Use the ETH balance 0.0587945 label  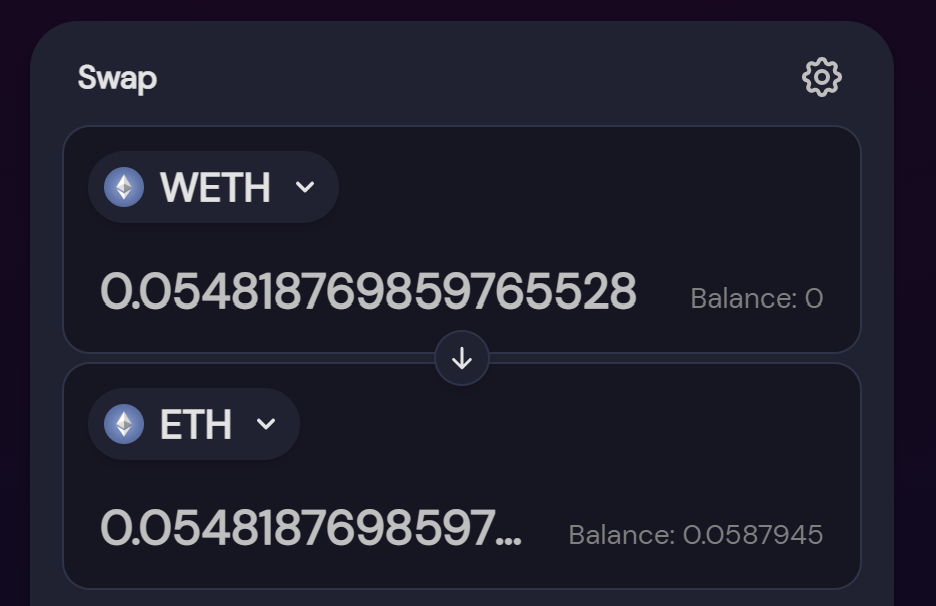[x=695, y=535]
